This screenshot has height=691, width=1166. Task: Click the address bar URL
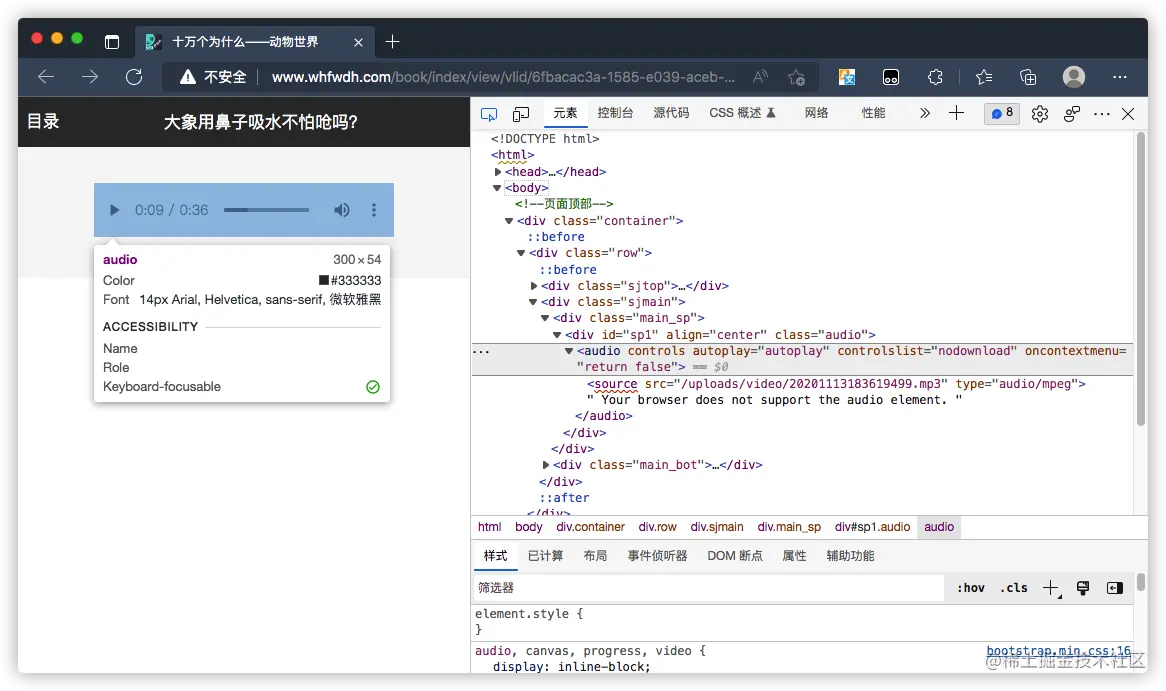[x=503, y=77]
